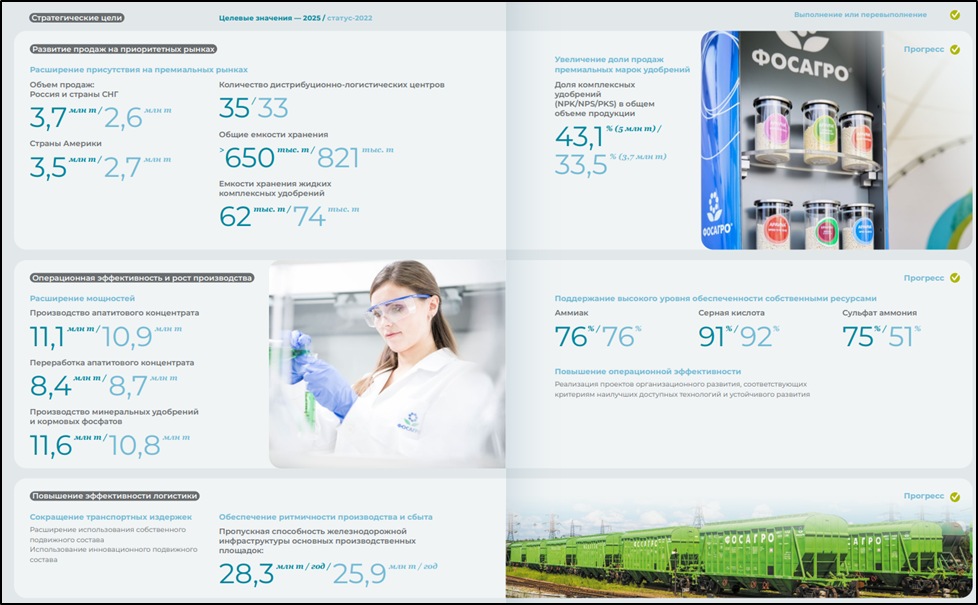This screenshot has height=605, width=978.
Task: Click the 'Прогресс' checkmark in the operational efficiency section
Action: (x=955, y=278)
